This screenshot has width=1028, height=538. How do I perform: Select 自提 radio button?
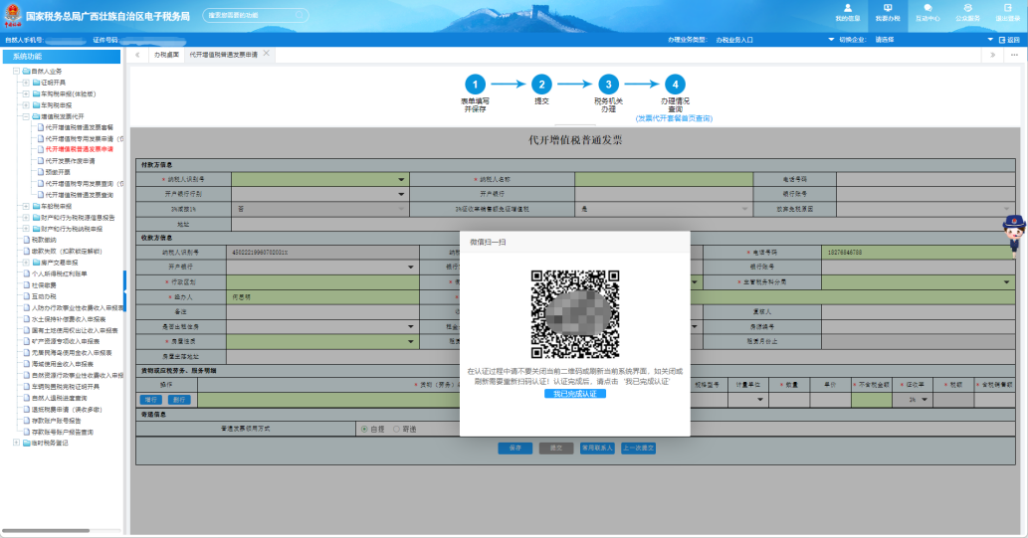(365, 429)
